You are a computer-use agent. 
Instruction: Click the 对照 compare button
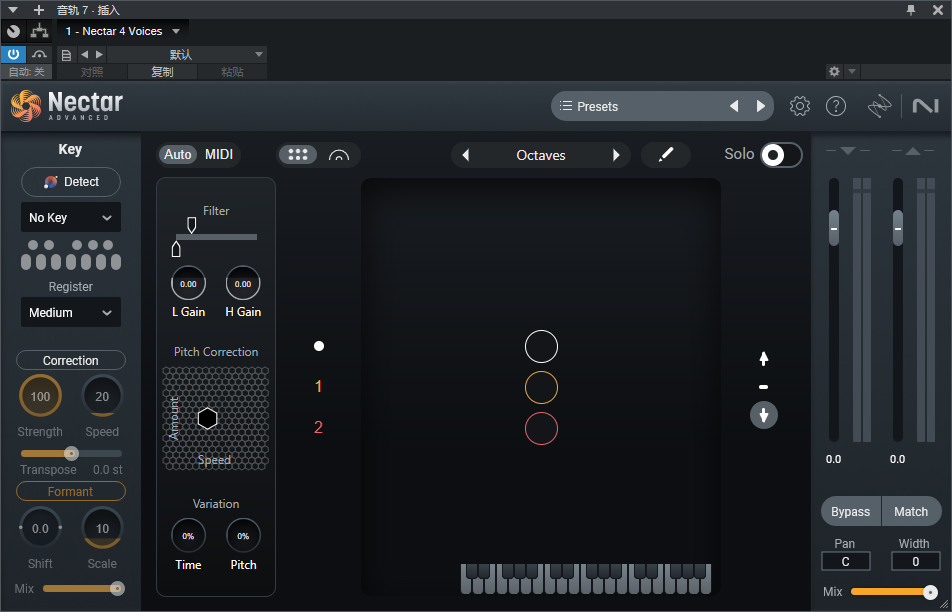click(x=92, y=72)
